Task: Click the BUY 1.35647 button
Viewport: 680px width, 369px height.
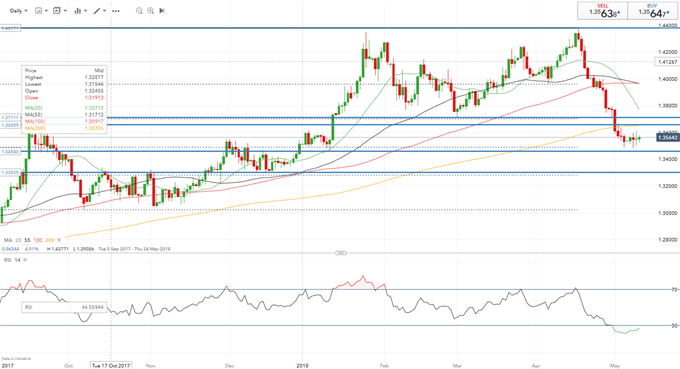Action: click(x=653, y=11)
